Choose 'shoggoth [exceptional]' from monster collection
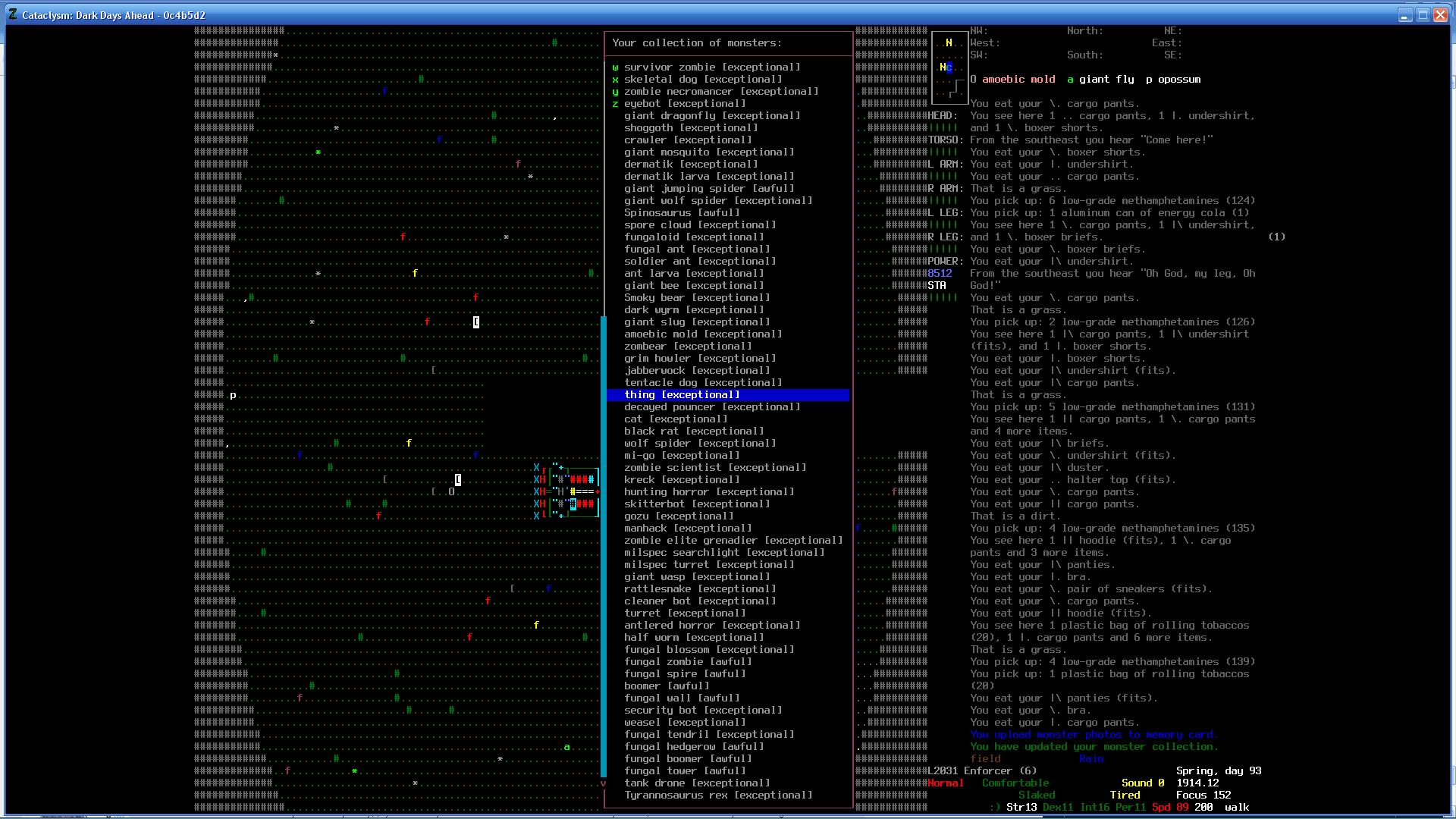Viewport: 1456px width, 819px height. [691, 128]
